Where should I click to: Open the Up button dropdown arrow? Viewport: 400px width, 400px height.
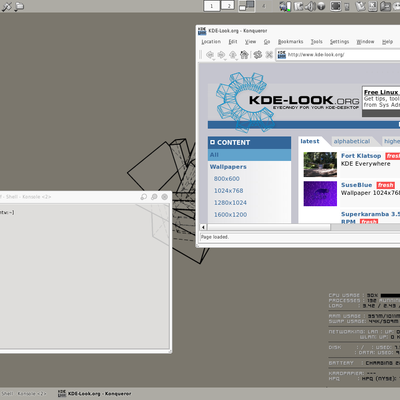(237, 59)
